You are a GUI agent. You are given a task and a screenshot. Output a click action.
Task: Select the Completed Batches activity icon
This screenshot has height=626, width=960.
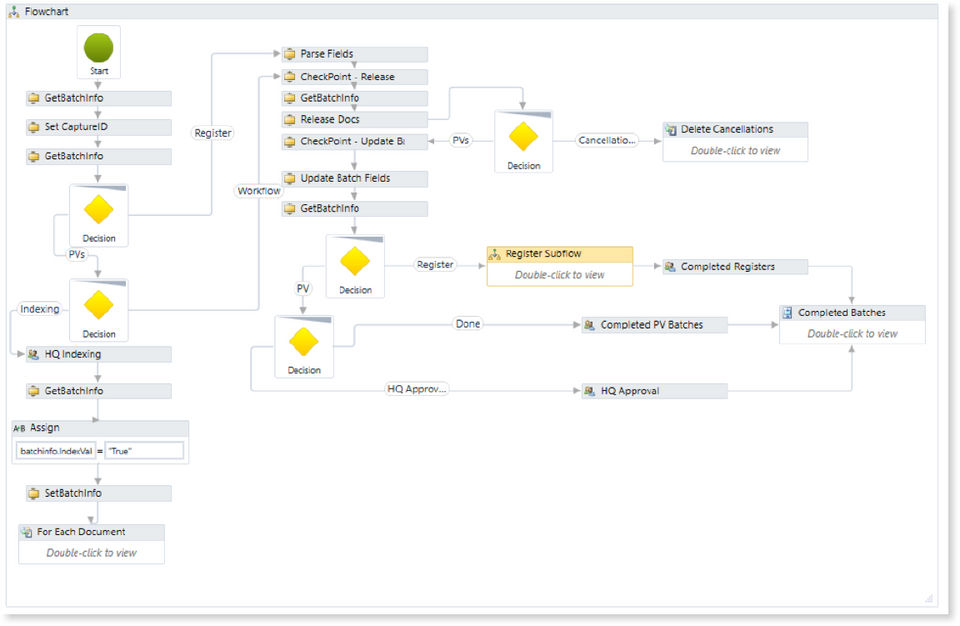click(x=788, y=313)
